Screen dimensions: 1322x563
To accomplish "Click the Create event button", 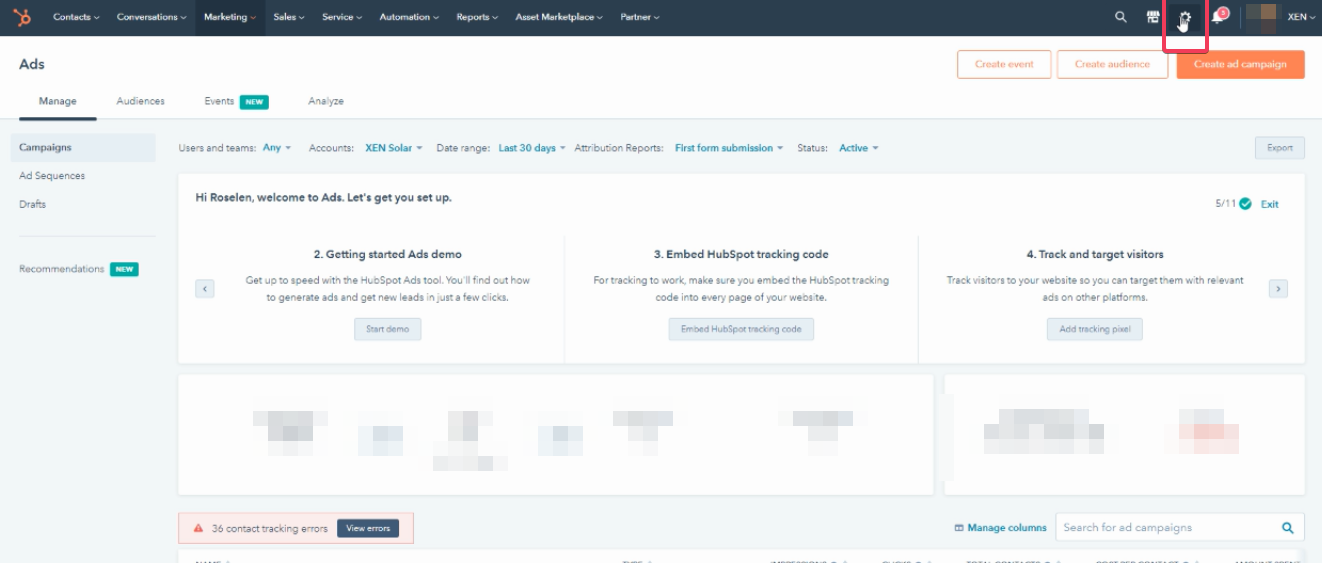I will pyautogui.click(x=1004, y=64).
